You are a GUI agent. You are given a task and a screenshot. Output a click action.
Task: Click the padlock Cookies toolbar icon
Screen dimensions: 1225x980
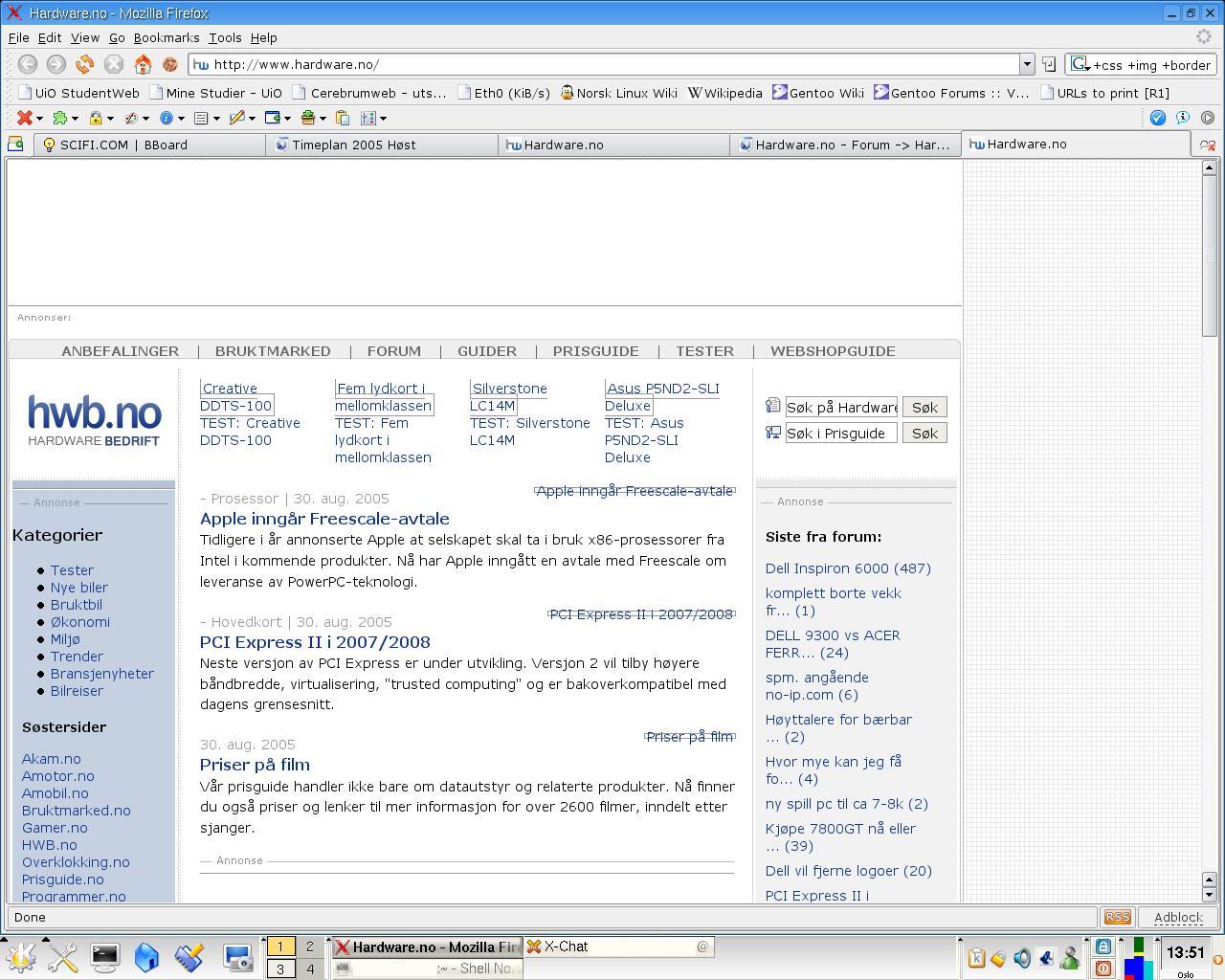tap(96, 118)
